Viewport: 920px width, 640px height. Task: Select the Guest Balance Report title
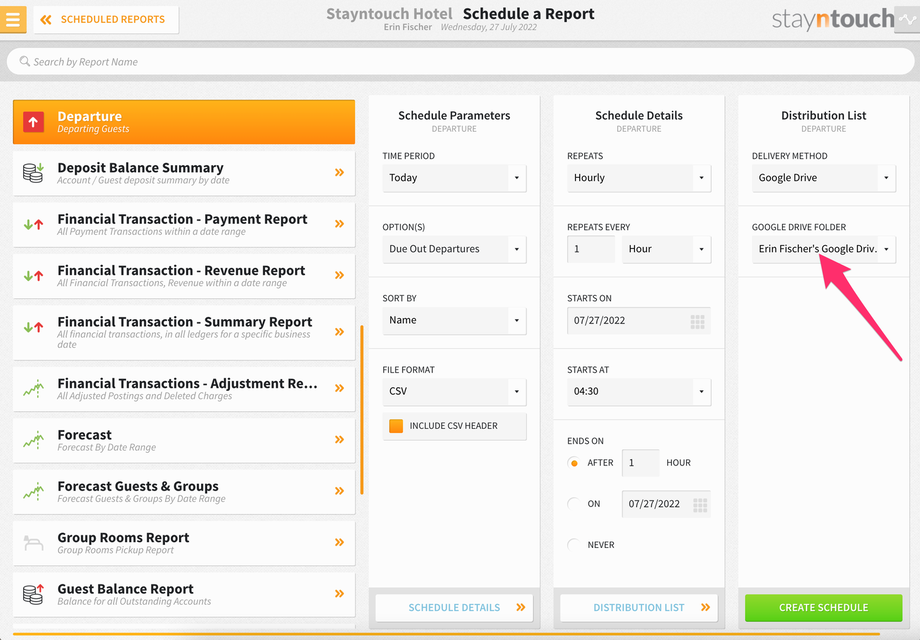(x=126, y=589)
